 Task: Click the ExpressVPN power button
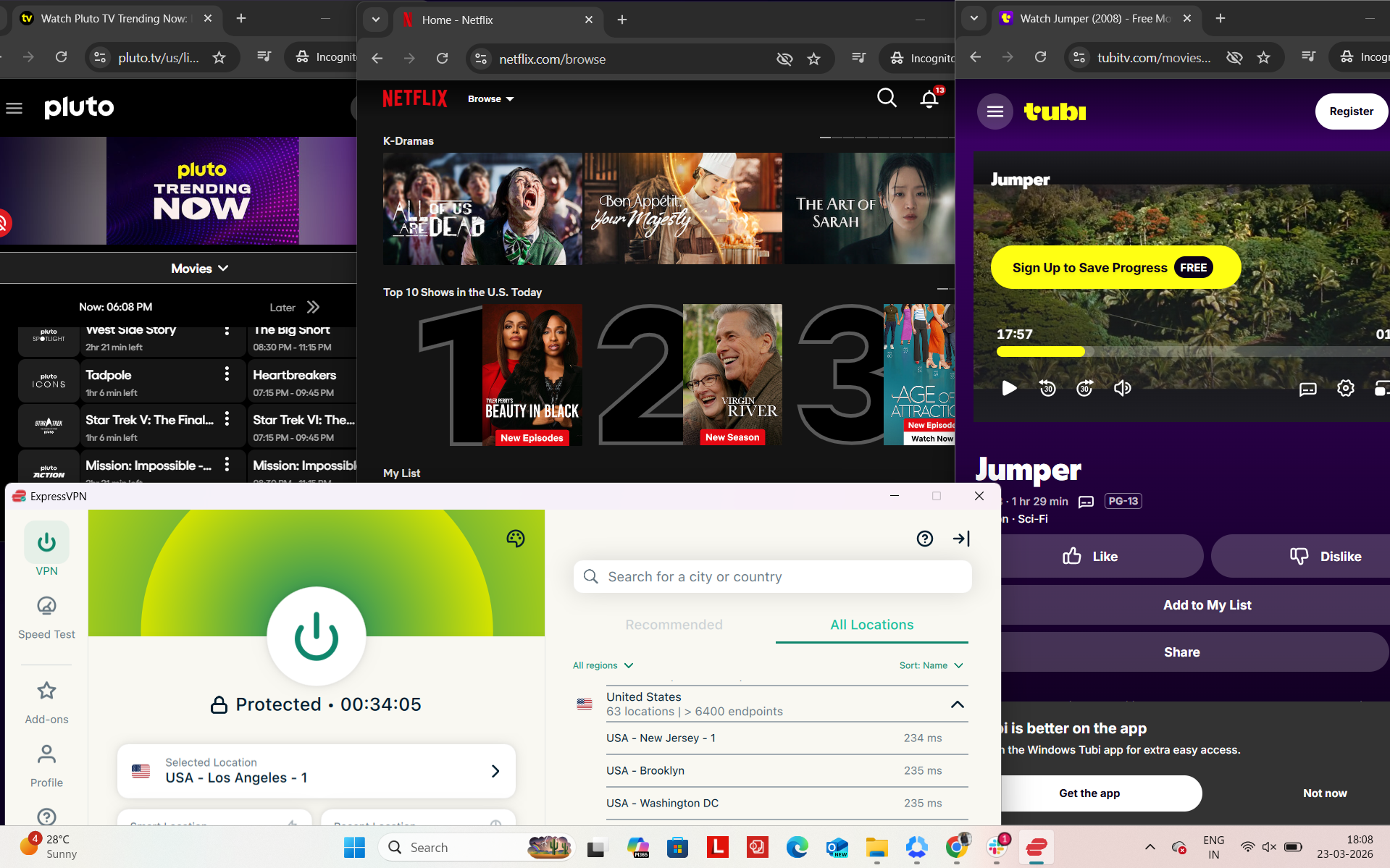pos(317,636)
